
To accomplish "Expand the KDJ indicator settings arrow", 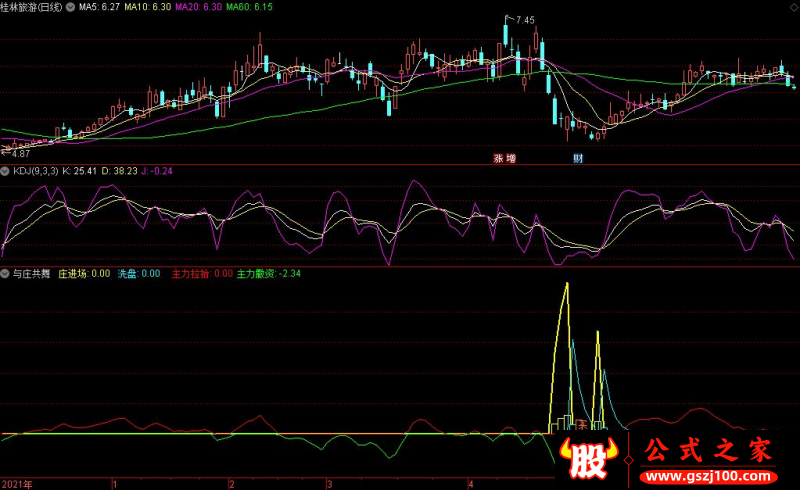I will tap(5, 171).
